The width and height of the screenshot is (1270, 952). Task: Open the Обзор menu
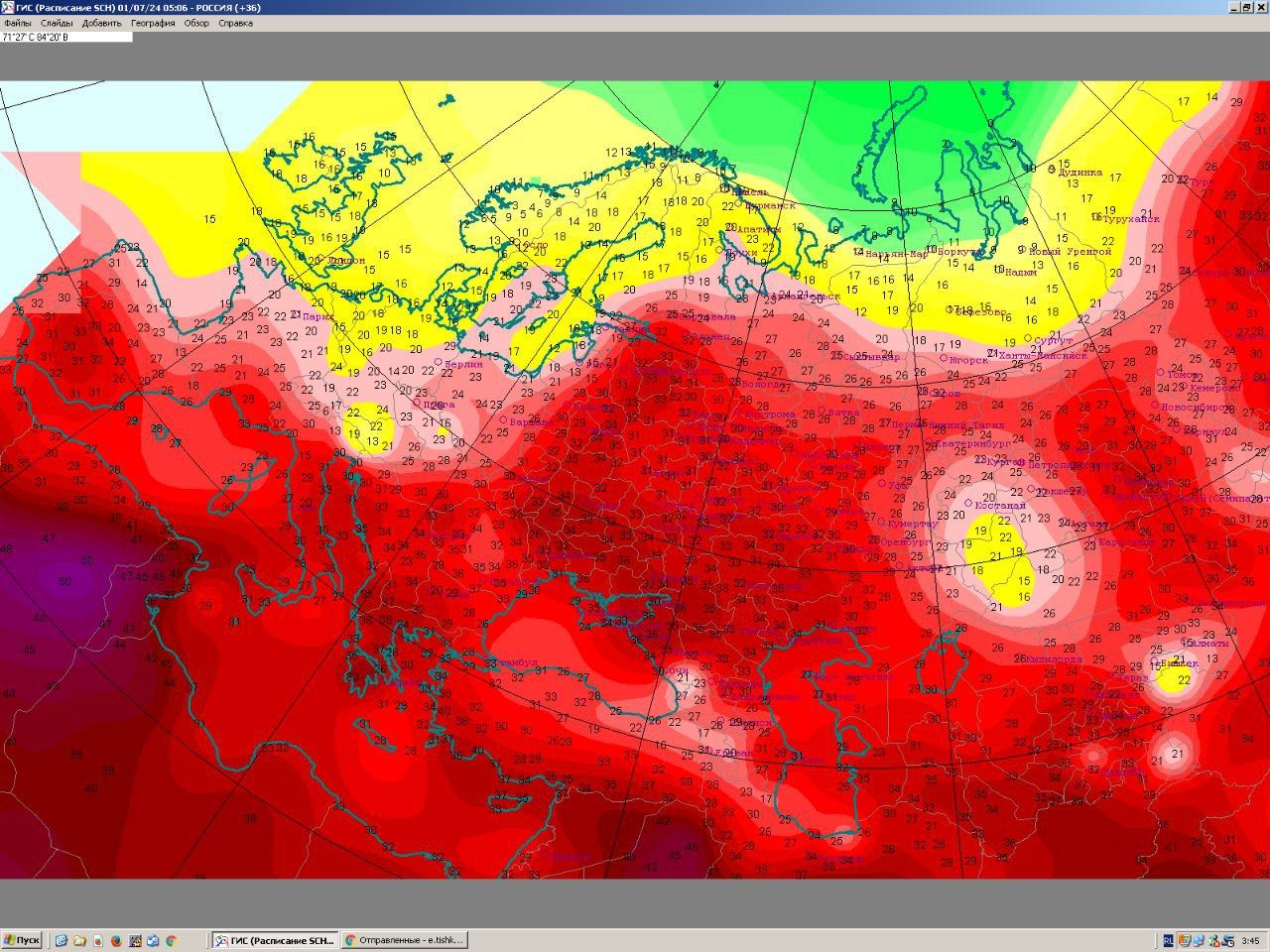[196, 23]
